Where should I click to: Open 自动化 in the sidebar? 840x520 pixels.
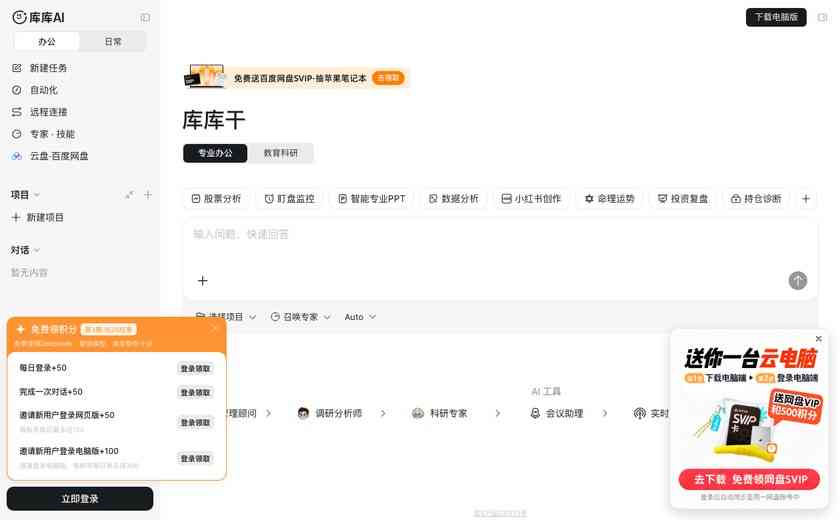click(35, 90)
